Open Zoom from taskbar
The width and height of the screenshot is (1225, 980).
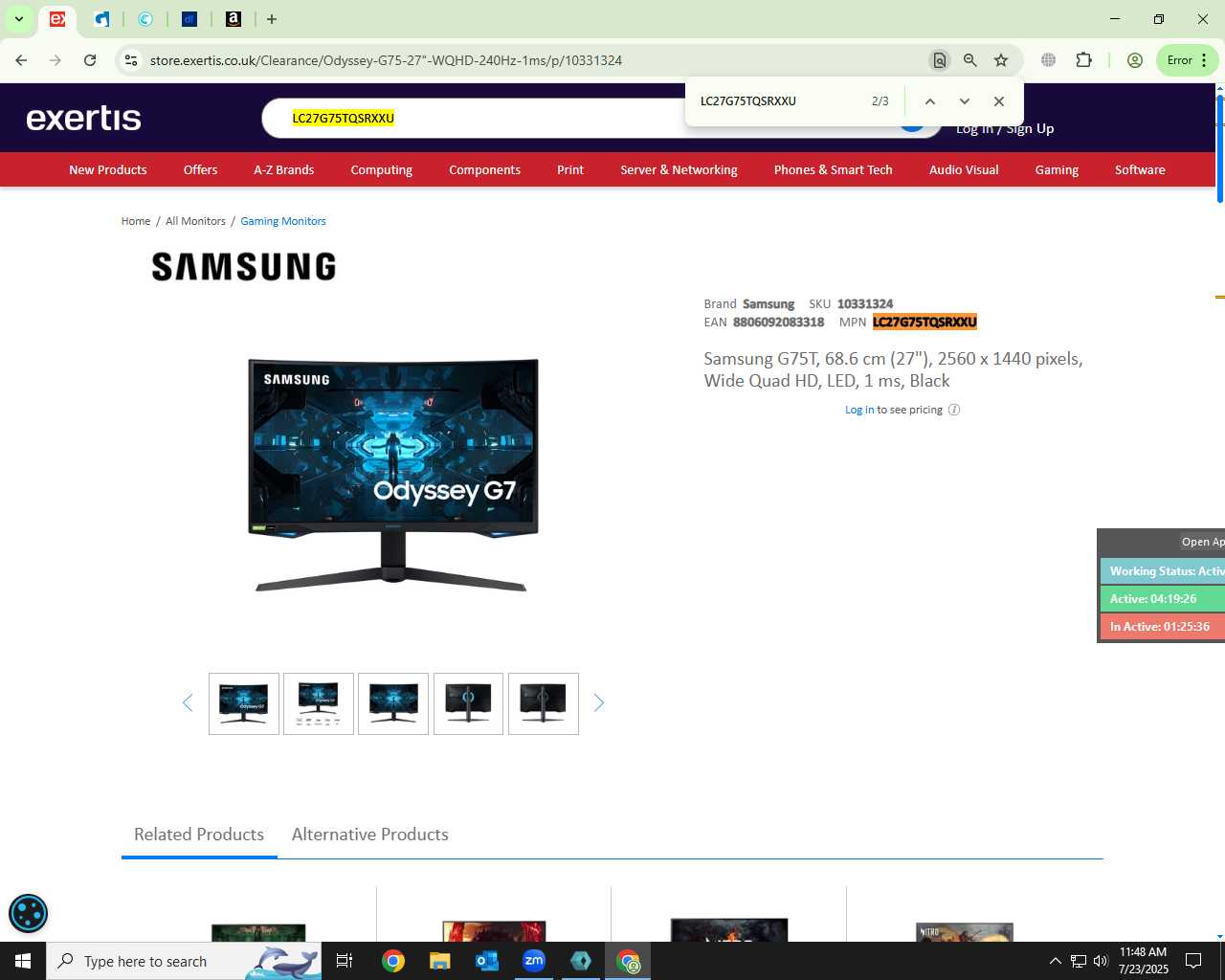pyautogui.click(x=534, y=961)
